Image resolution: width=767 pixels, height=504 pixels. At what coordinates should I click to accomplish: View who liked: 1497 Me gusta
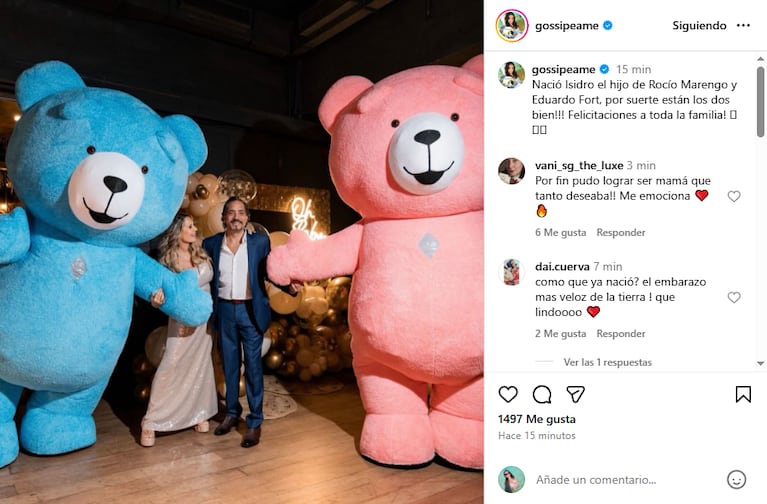tap(537, 419)
